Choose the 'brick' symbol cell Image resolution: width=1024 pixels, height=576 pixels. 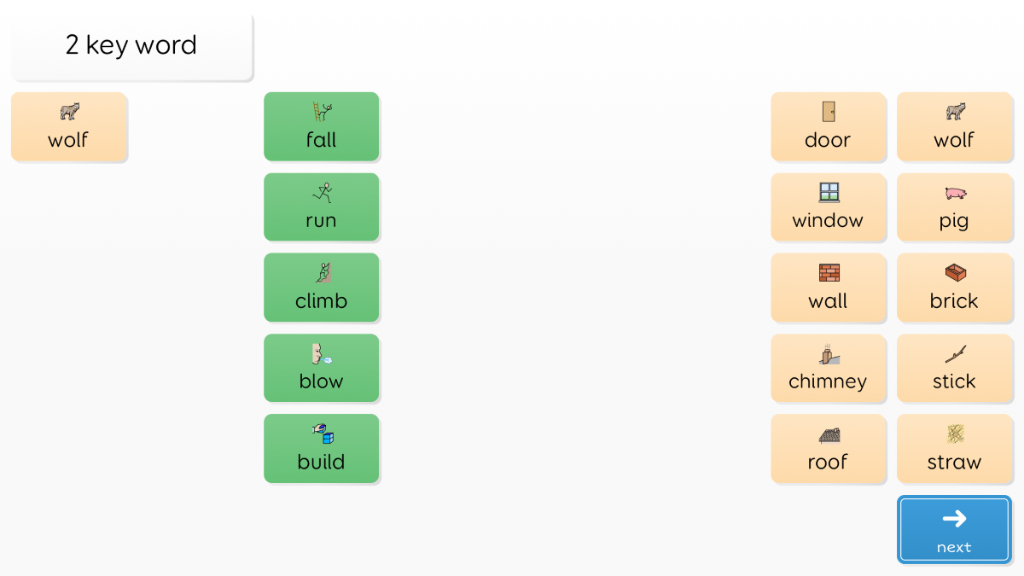tap(955, 287)
